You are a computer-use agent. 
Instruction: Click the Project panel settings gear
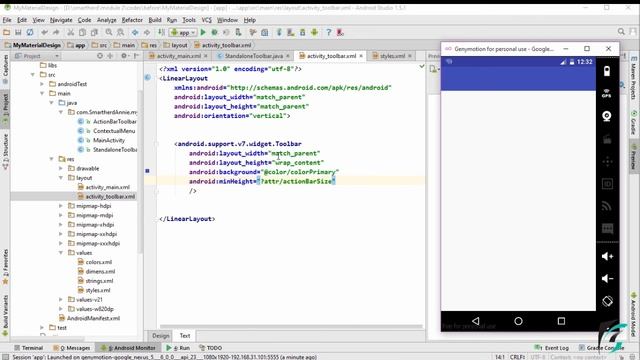(124, 56)
